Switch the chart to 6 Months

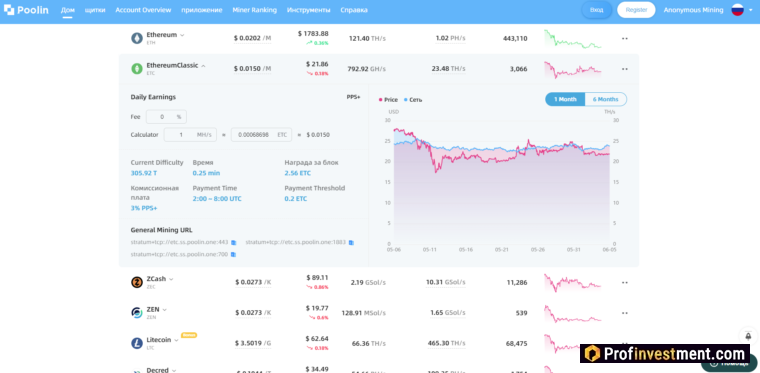[605, 99]
